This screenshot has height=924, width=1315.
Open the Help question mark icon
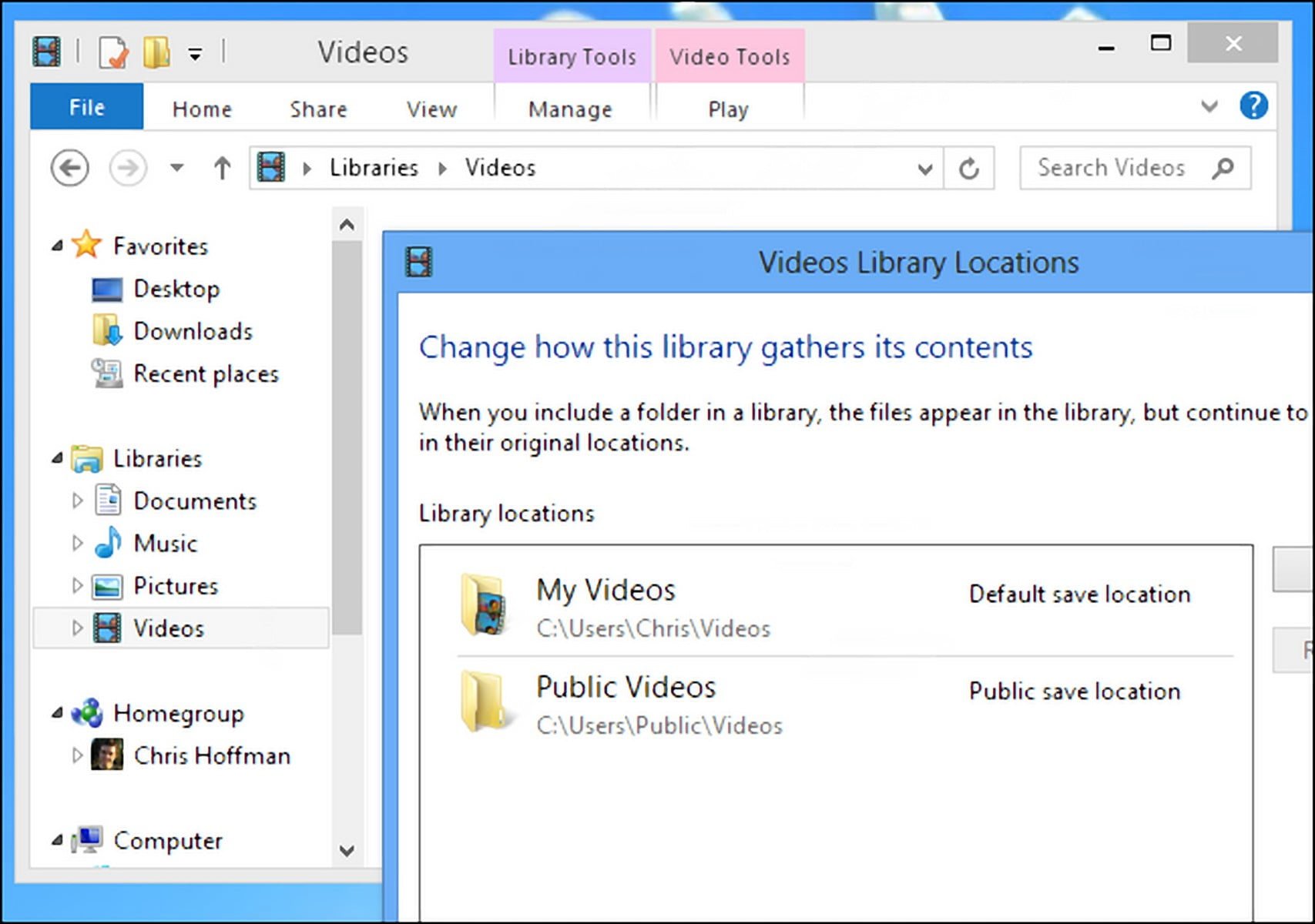click(x=1253, y=105)
